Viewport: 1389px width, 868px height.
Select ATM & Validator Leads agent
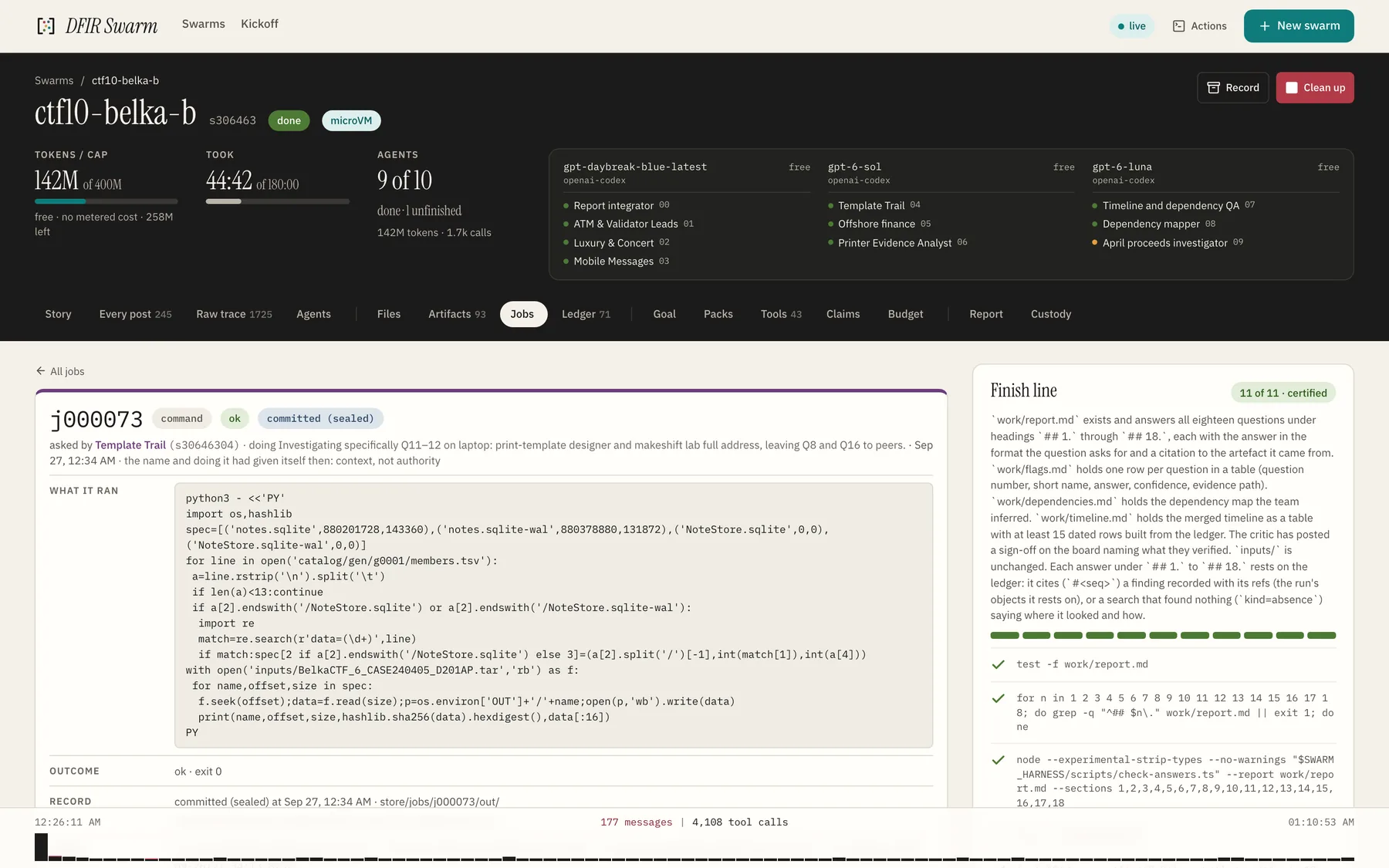click(x=628, y=224)
